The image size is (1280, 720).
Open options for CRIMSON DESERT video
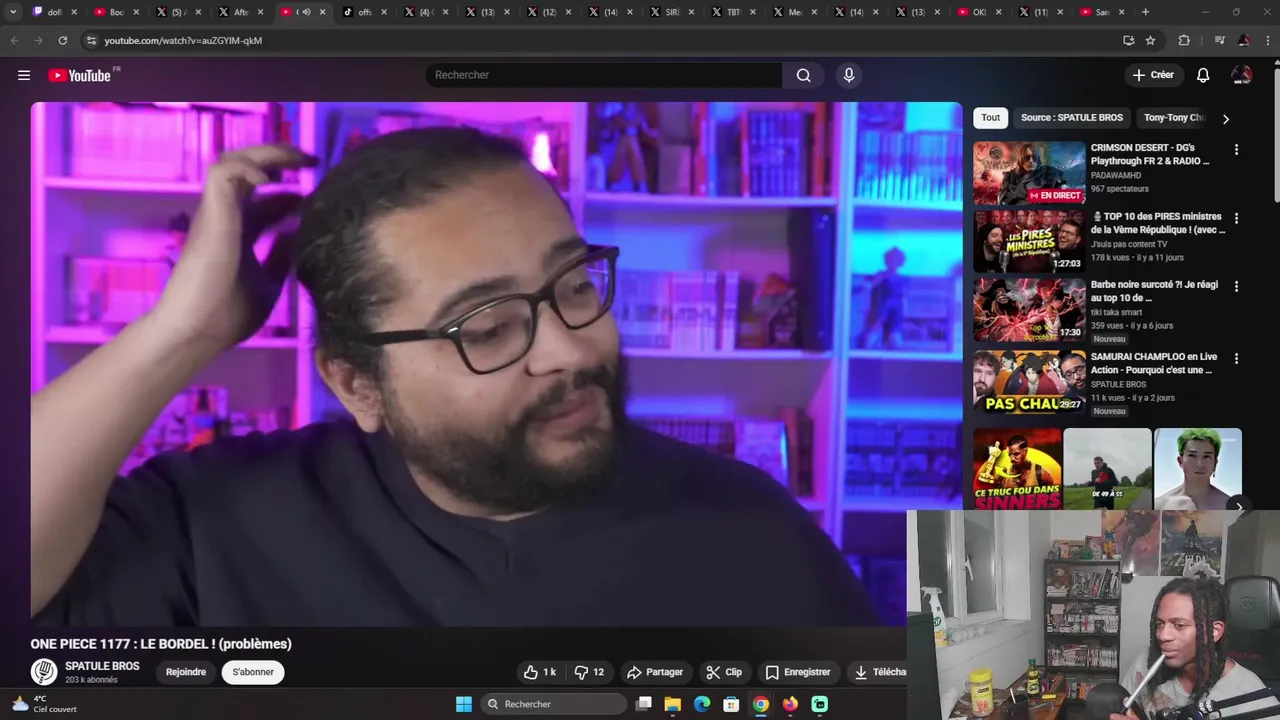[x=1236, y=150]
